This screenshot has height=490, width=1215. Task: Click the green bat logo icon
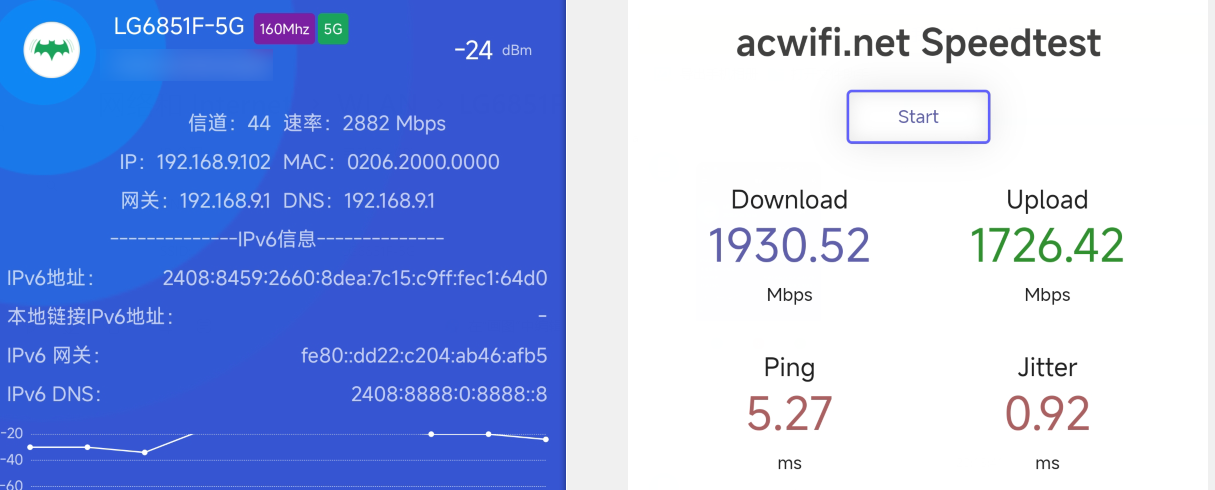[59, 49]
